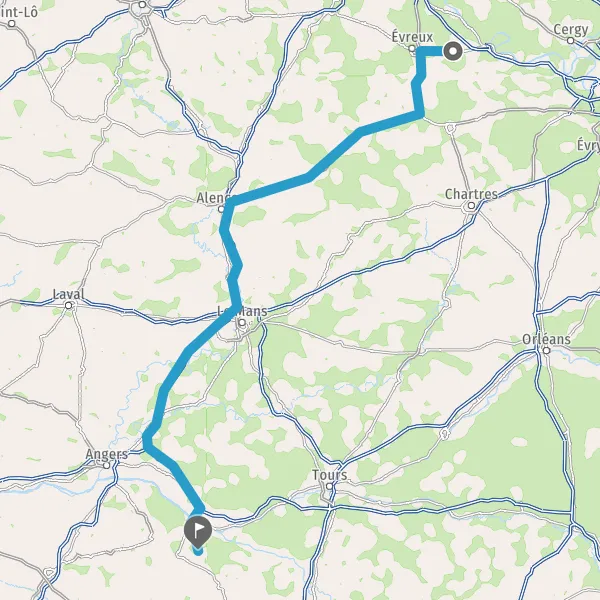Viewport: 600px width, 600px height.
Task: Select the Tours city label
Action: (x=329, y=475)
